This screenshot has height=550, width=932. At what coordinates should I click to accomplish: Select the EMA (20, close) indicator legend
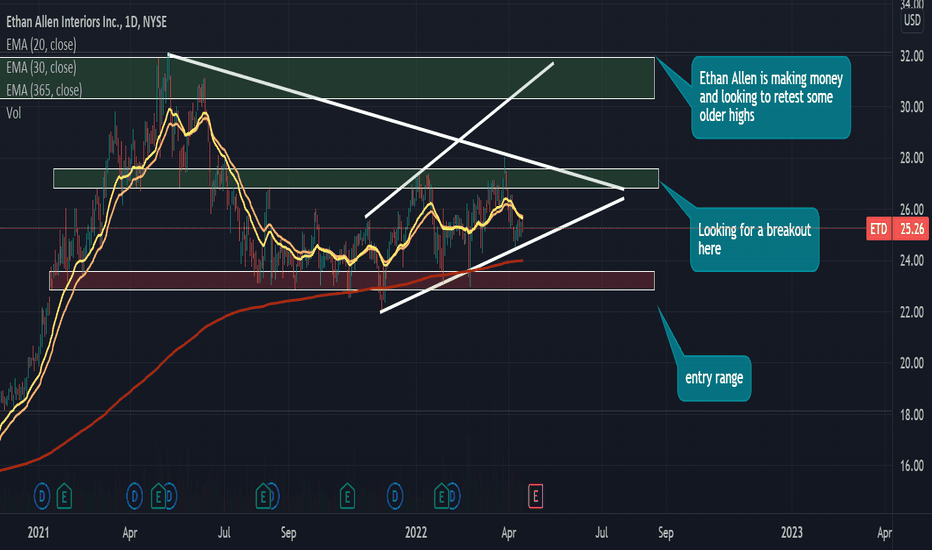click(41, 45)
